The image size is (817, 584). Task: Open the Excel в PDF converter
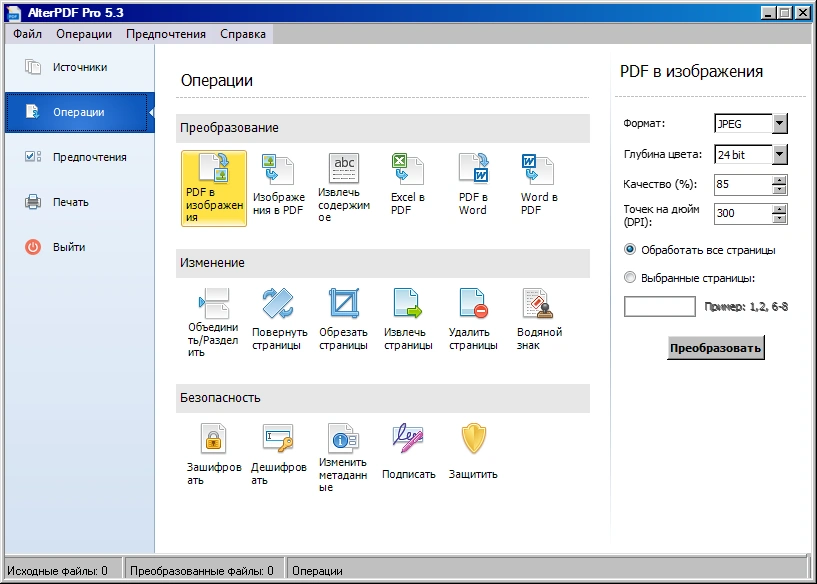[x=408, y=185]
